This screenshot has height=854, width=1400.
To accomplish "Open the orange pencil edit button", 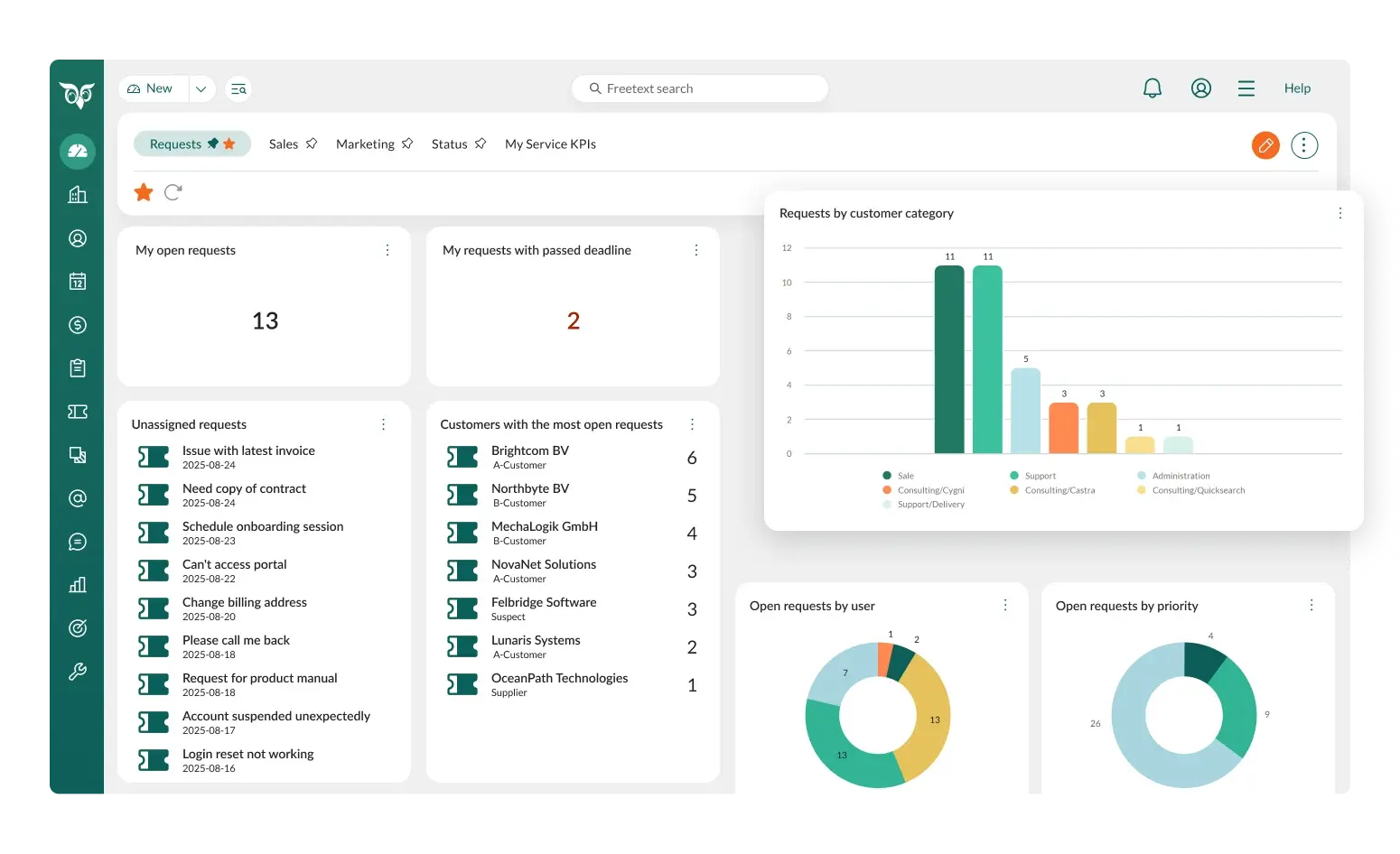I will tap(1265, 144).
